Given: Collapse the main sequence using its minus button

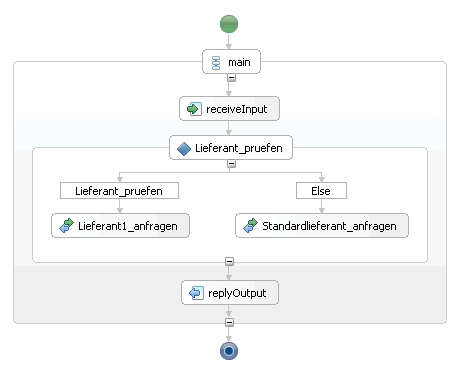Looking at the screenshot, I should click(231, 78).
